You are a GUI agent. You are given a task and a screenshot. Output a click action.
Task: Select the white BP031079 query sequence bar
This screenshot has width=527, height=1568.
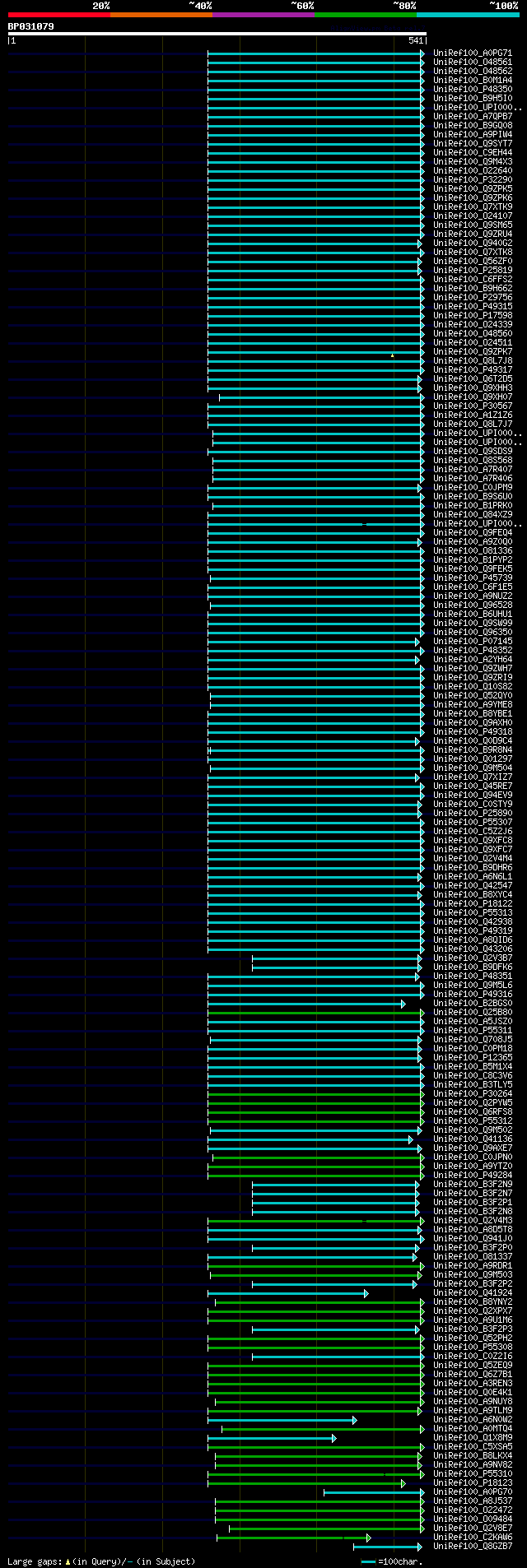[217, 34]
